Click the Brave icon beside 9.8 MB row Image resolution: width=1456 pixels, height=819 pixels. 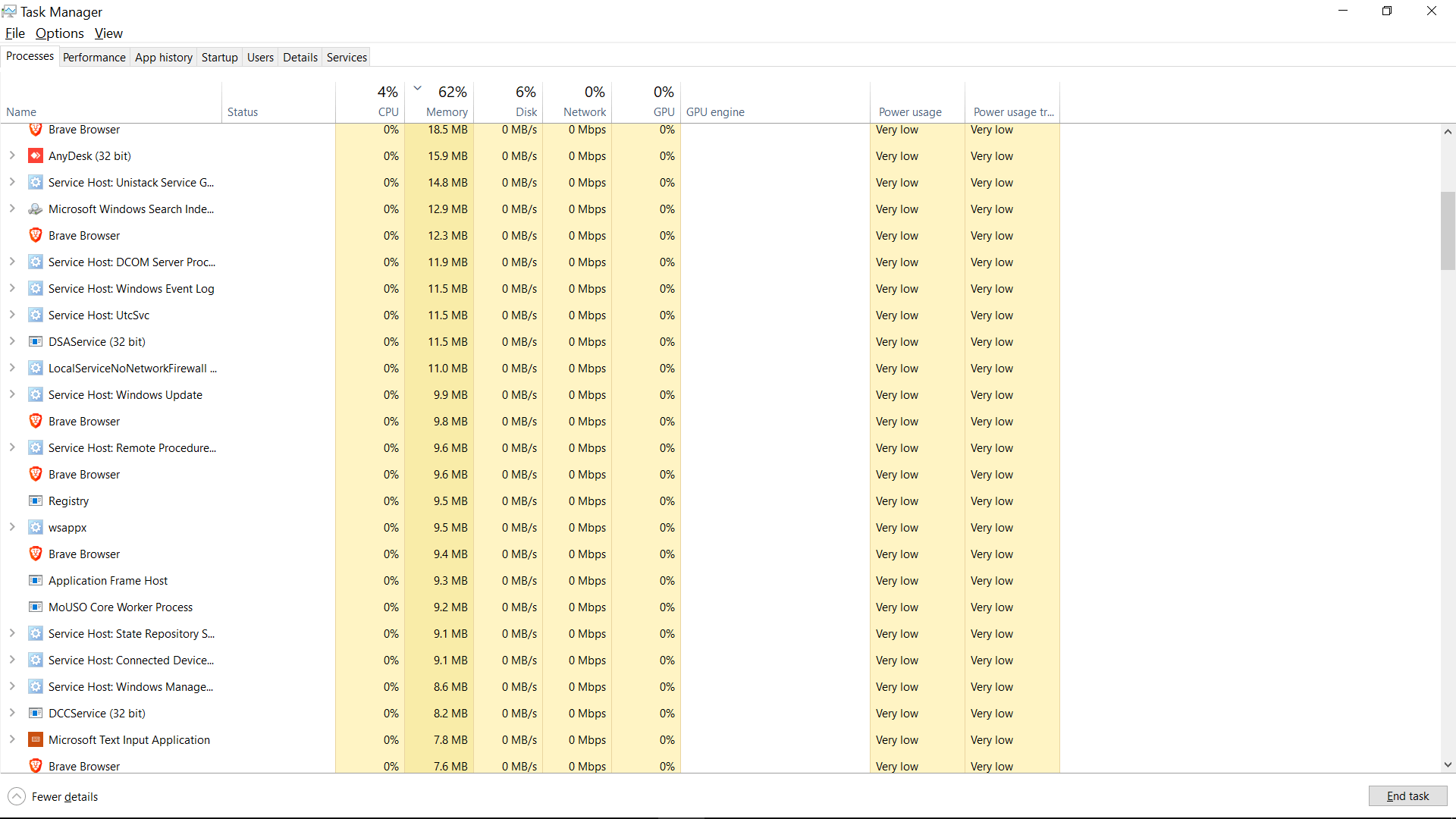click(35, 422)
